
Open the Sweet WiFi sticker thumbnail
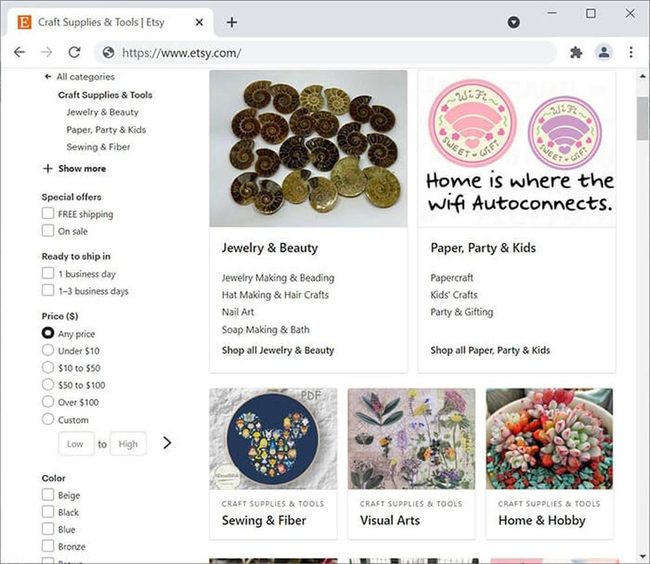[x=517, y=149]
